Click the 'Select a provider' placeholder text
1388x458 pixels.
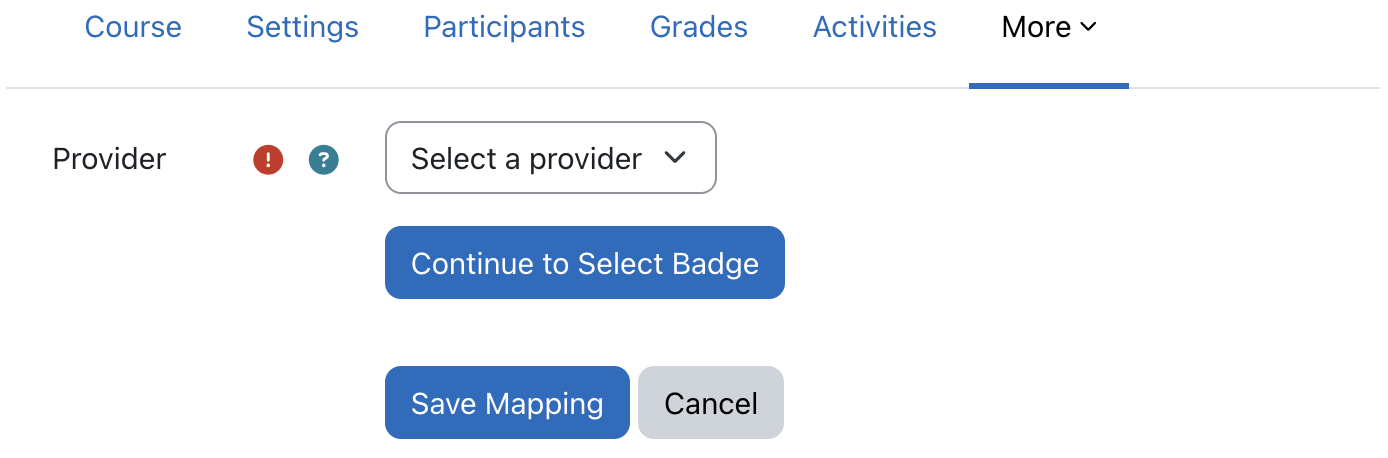click(526, 159)
